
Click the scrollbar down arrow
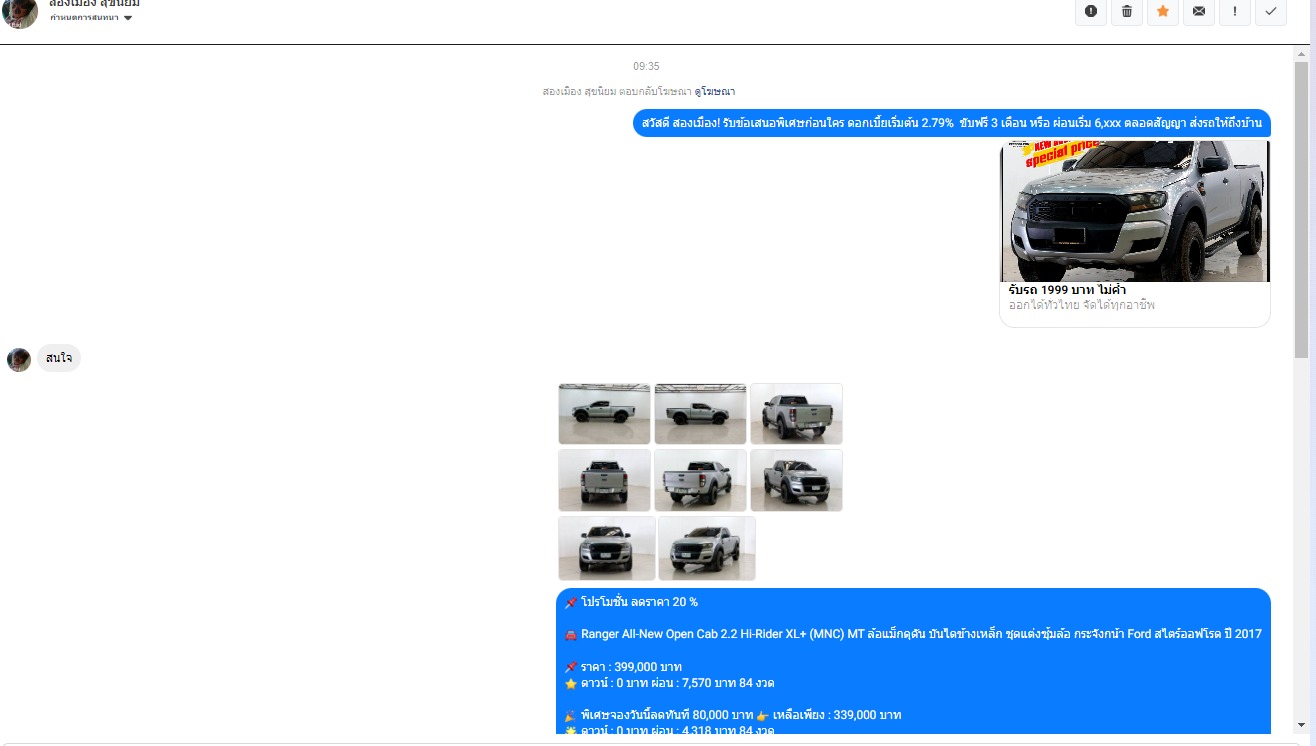click(1301, 725)
